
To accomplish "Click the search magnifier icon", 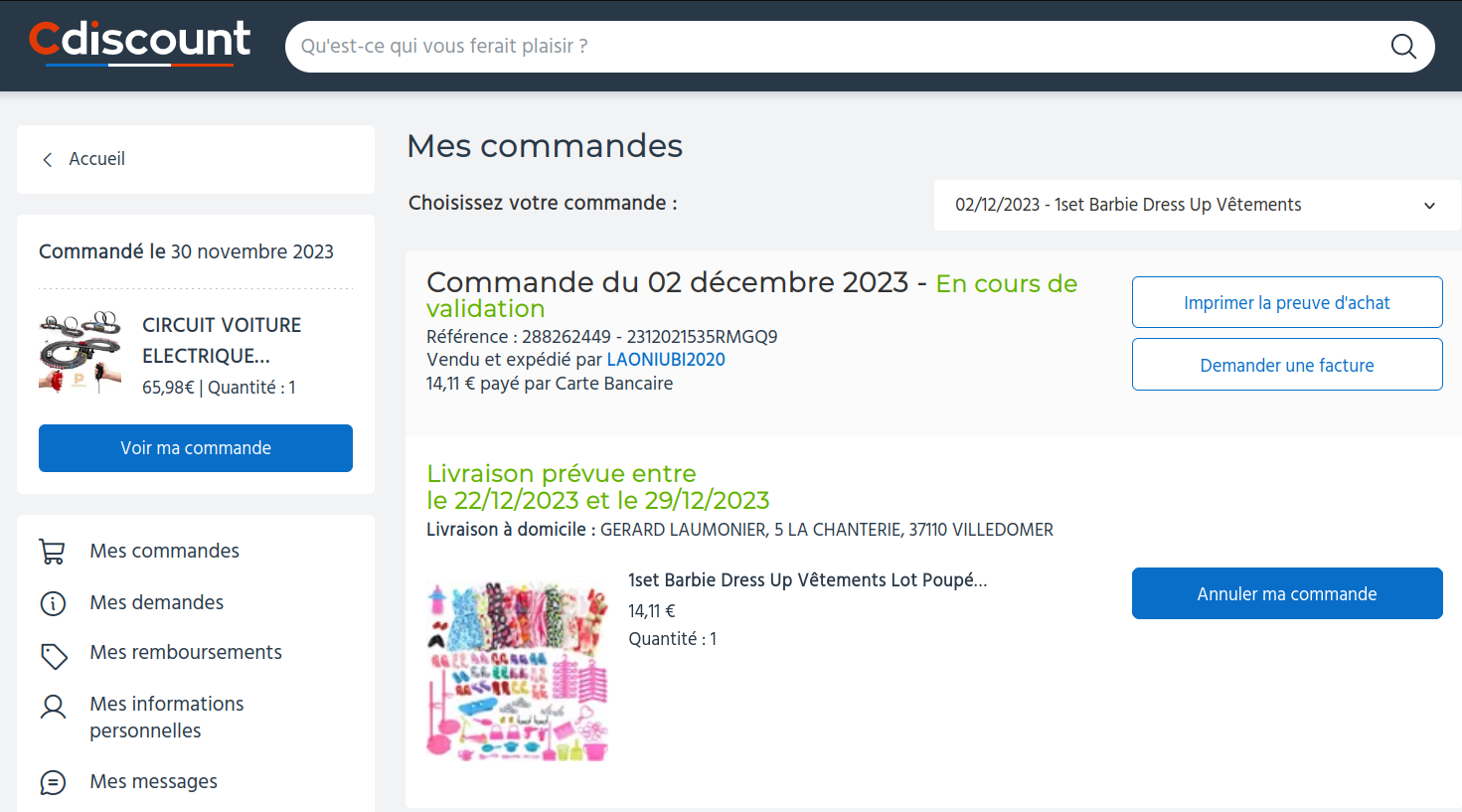I will (x=1402, y=47).
